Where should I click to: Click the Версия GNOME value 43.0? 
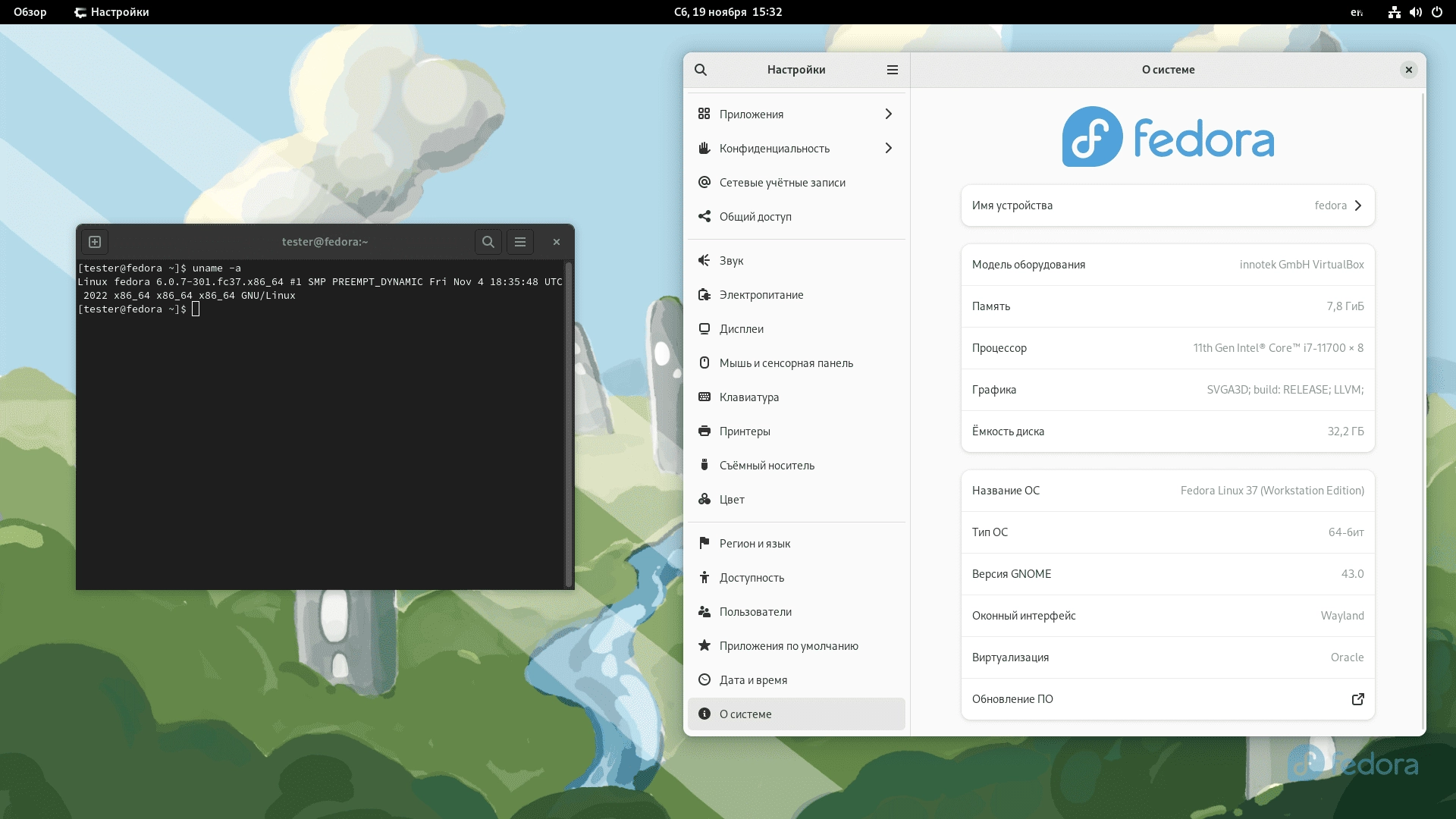coord(1352,574)
